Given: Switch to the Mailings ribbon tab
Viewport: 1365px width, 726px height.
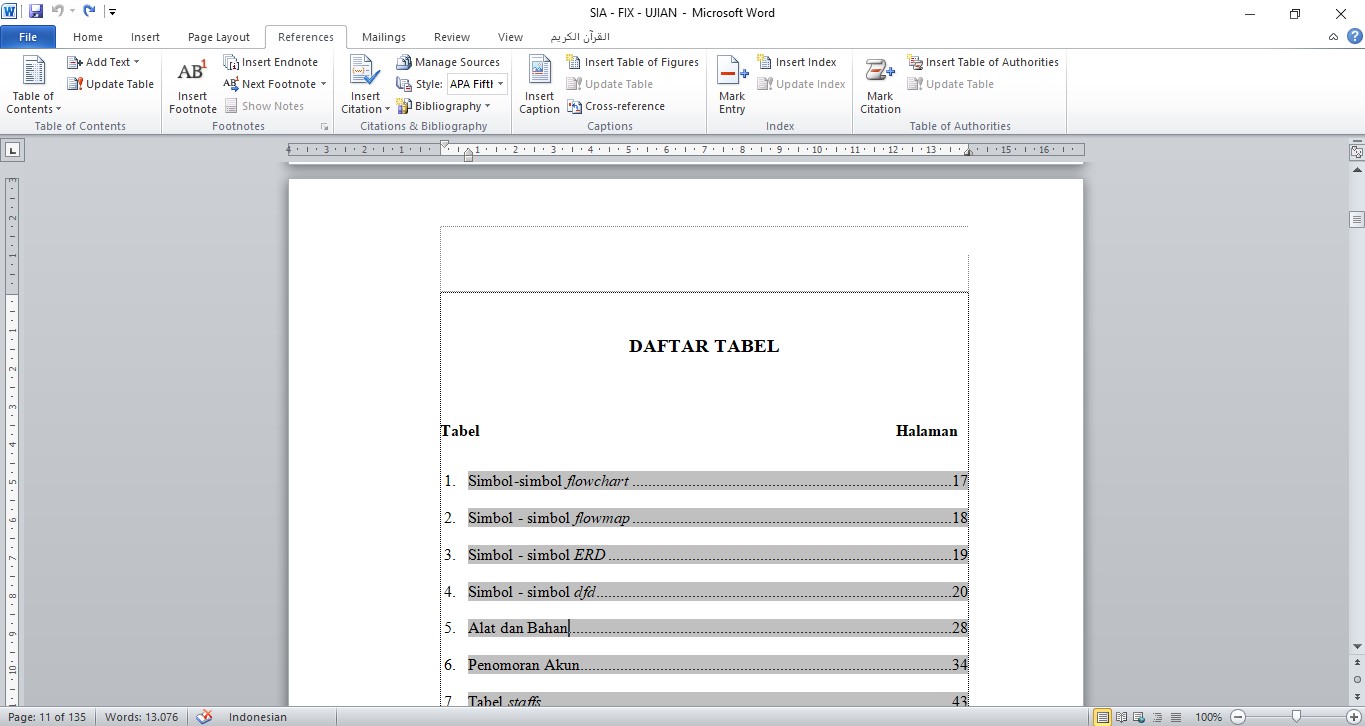Looking at the screenshot, I should point(383,36).
